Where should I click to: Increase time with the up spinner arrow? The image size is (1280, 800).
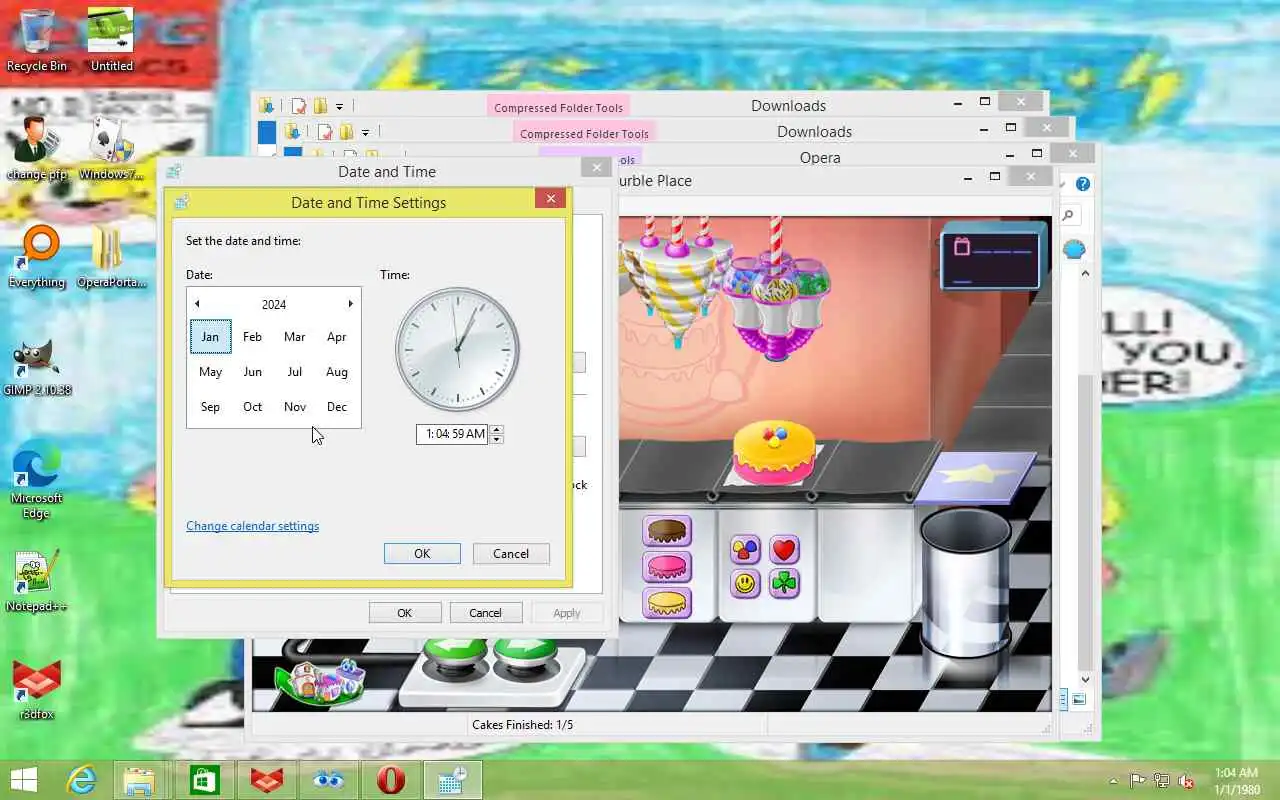[x=497, y=429]
